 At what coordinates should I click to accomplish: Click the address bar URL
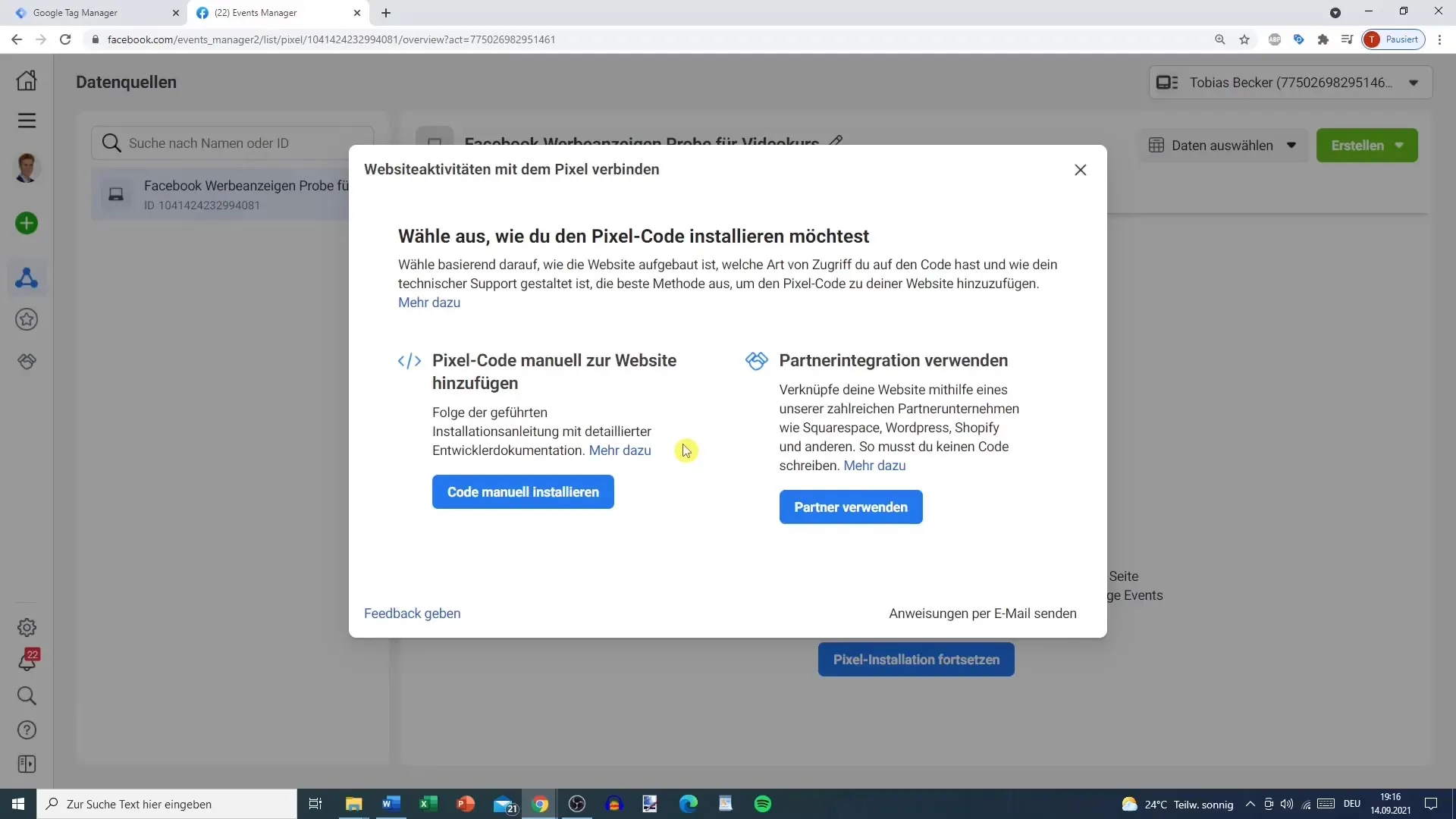[x=331, y=39]
